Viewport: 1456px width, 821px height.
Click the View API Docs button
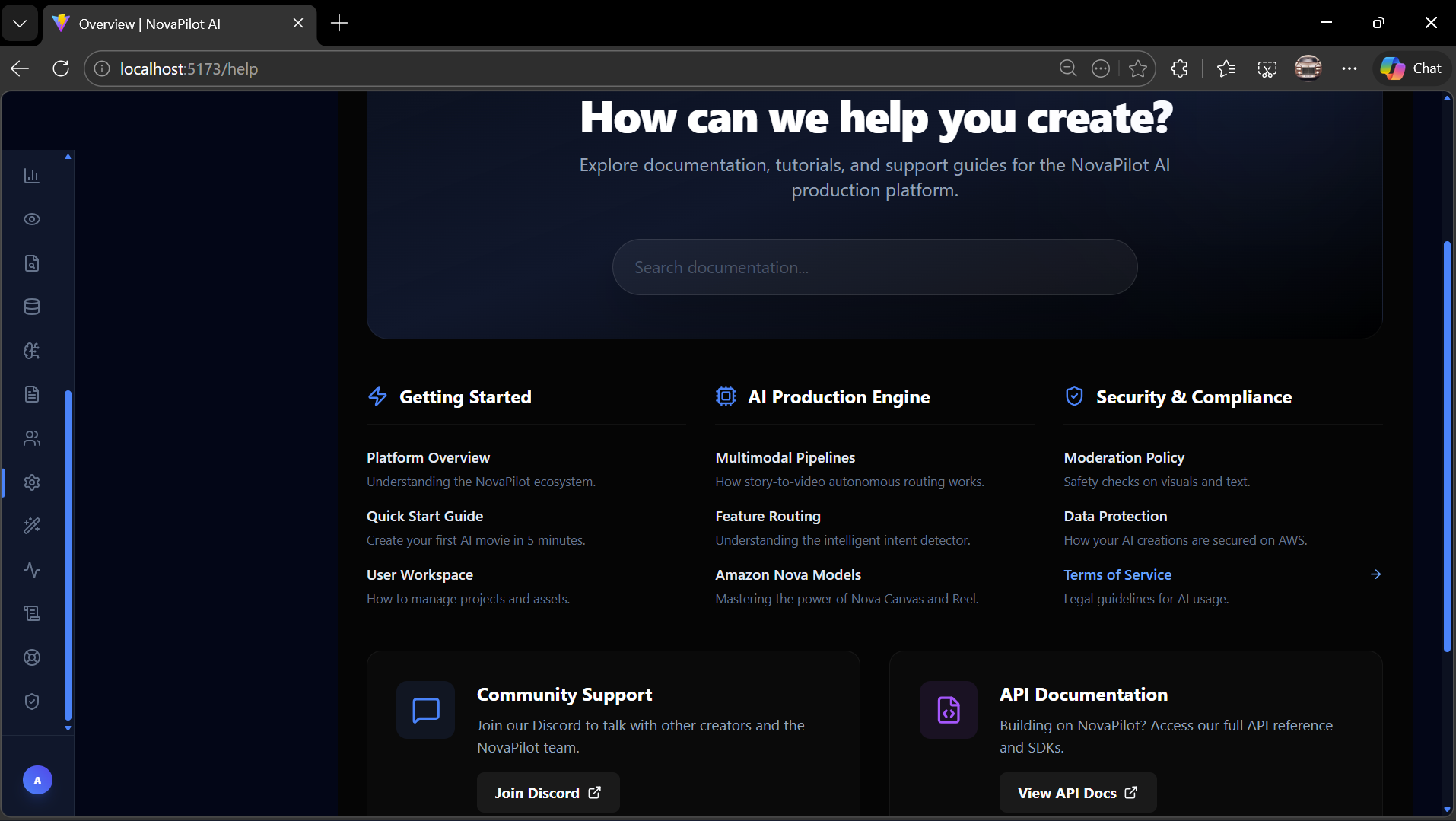tap(1078, 793)
